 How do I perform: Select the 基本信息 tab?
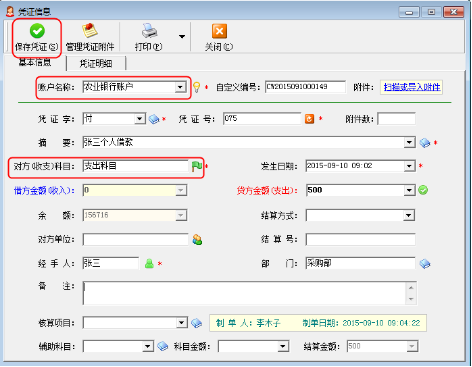pos(35,62)
